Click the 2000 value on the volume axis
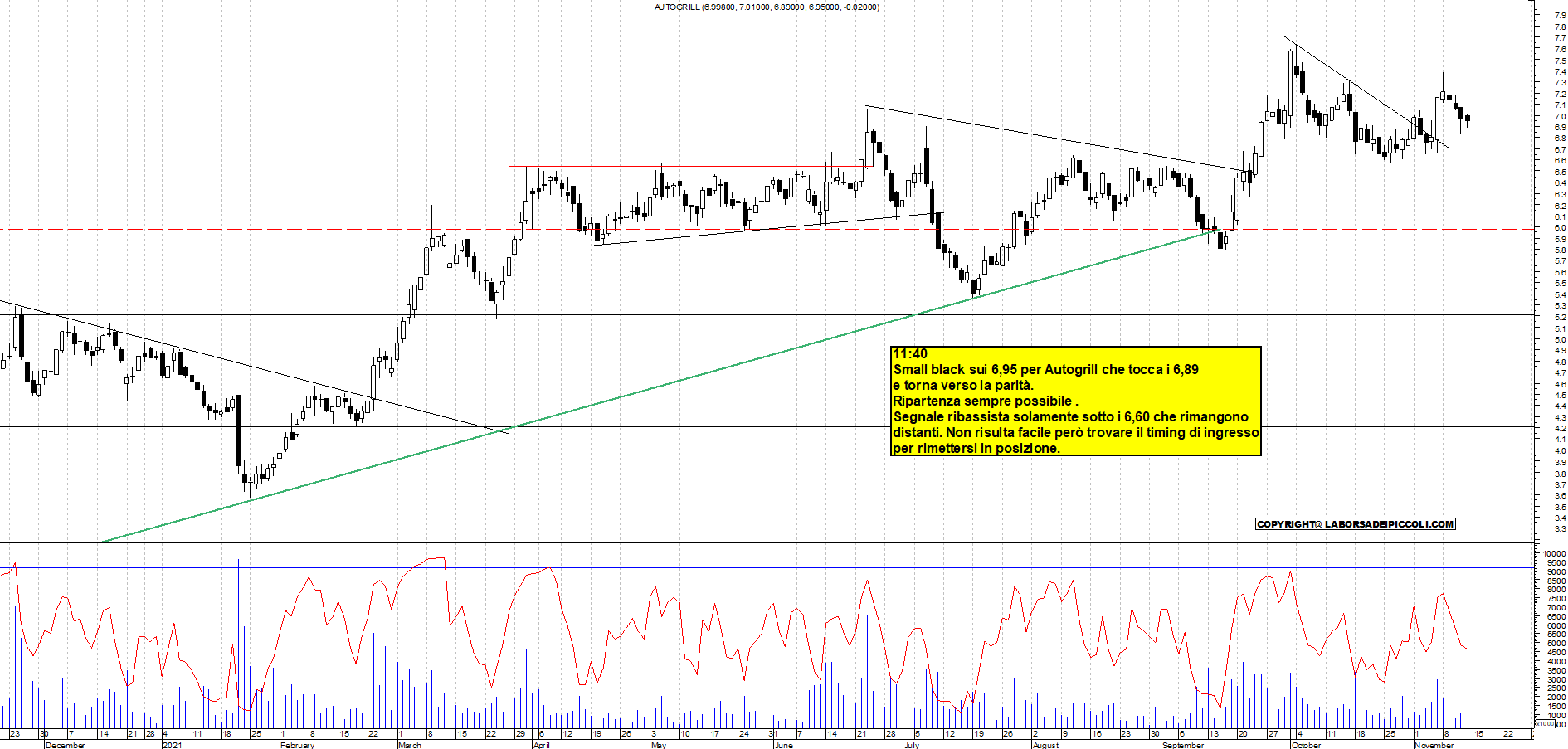The width and height of the screenshot is (1568, 749). coord(1556,698)
